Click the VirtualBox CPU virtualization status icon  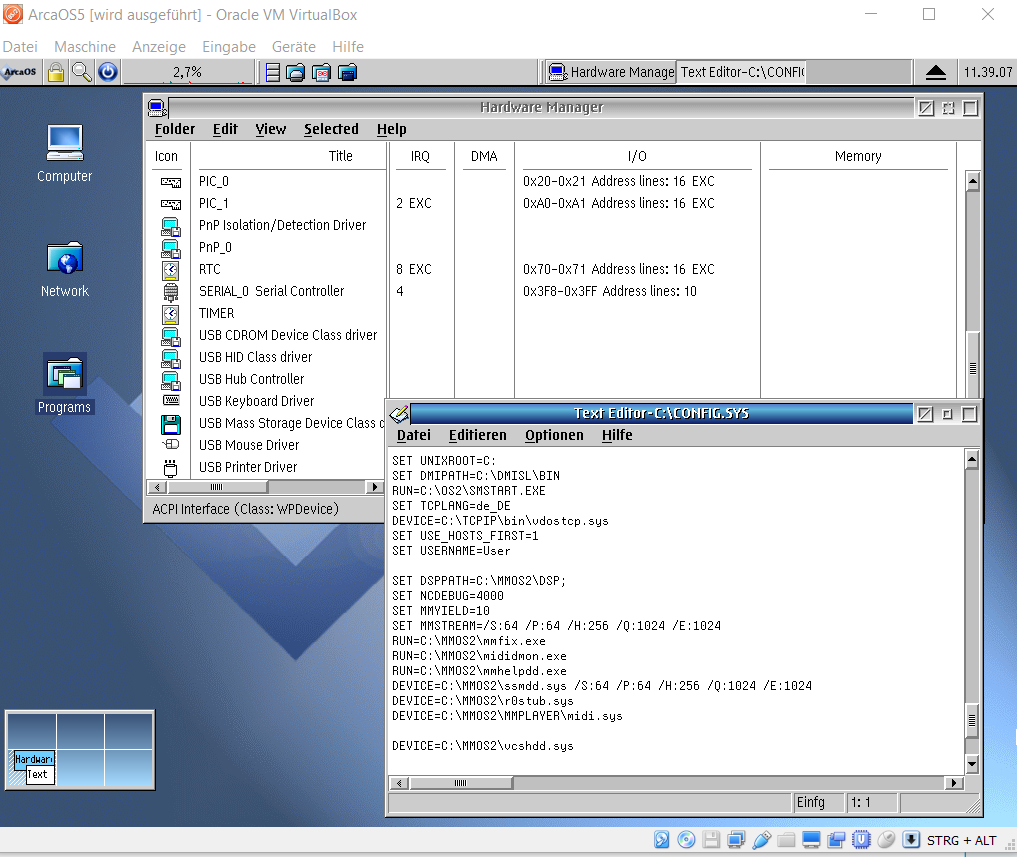[861, 839]
